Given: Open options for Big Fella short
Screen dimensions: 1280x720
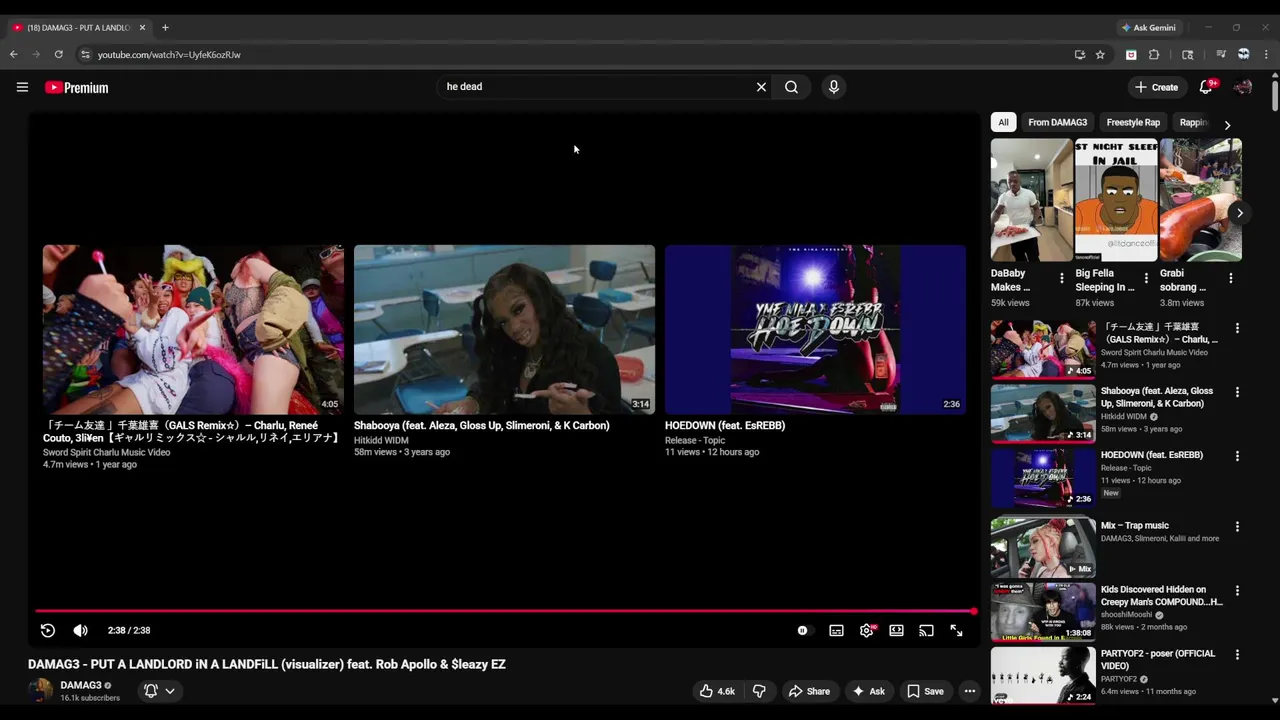Looking at the screenshot, I should coord(1146,278).
